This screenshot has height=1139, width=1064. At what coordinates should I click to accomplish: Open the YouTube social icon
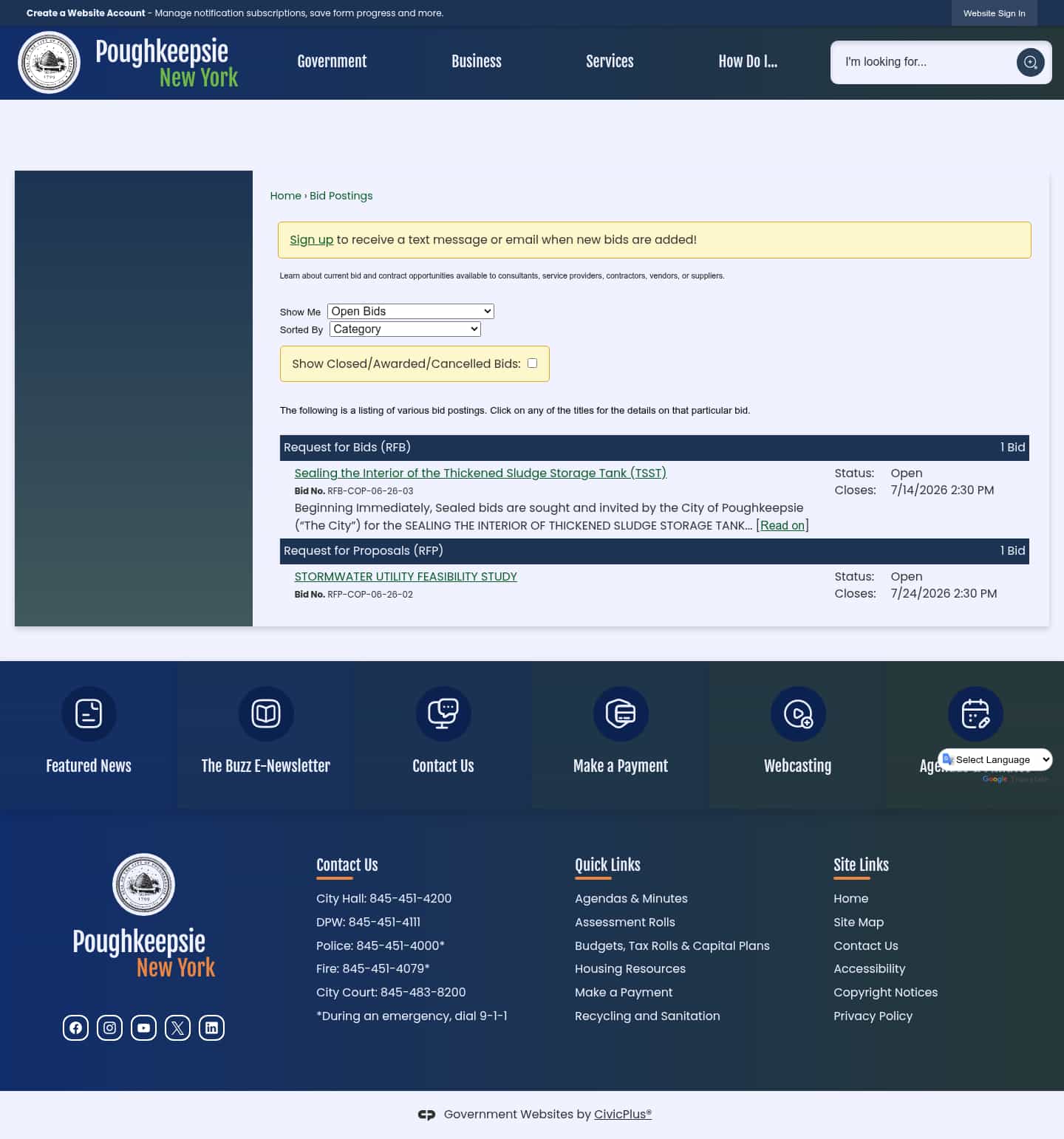[143, 1027]
